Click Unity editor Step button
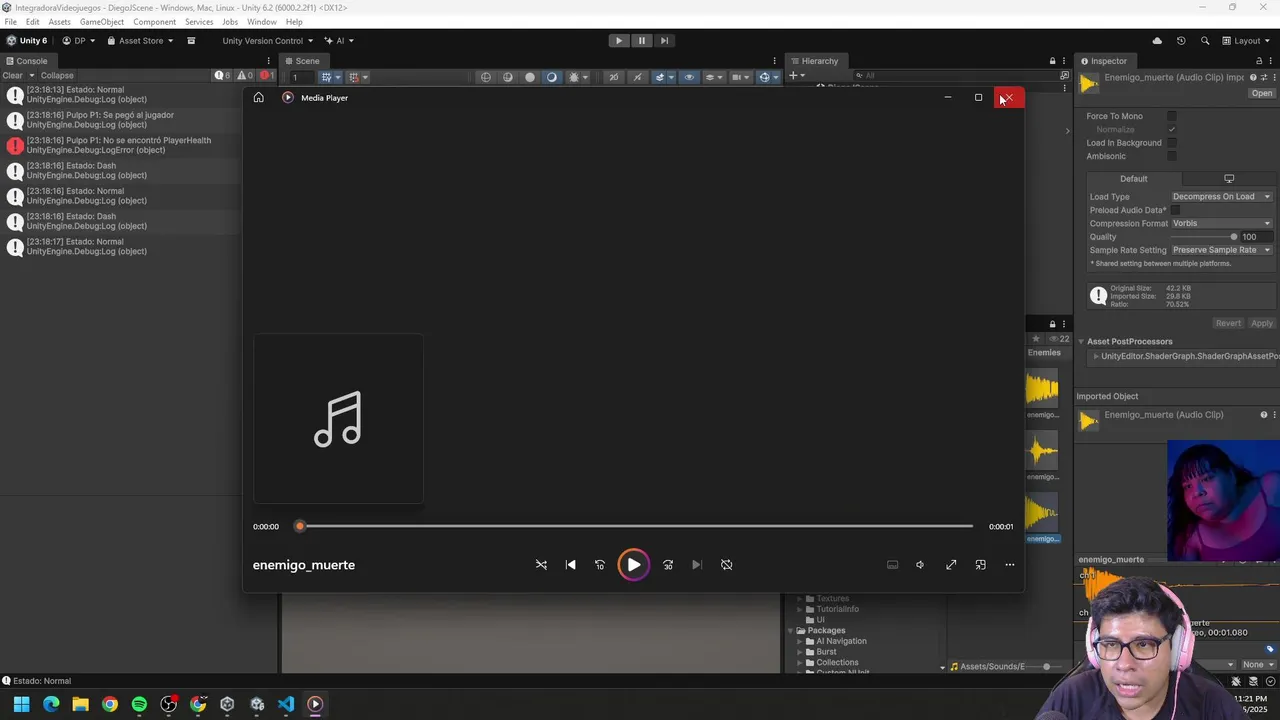The height and width of the screenshot is (720, 1280). pyautogui.click(x=663, y=41)
